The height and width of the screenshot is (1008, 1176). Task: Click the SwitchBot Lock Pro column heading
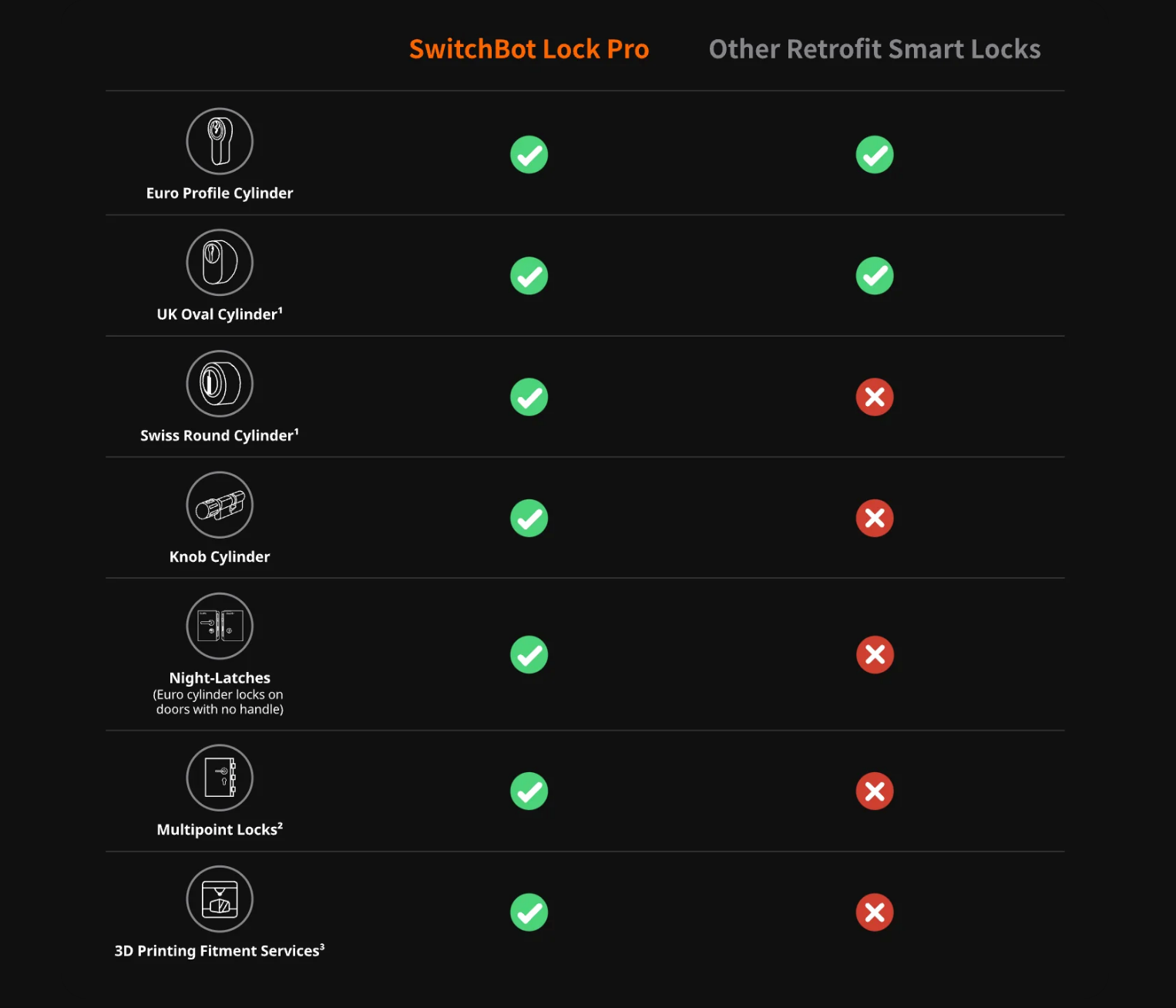pyautogui.click(x=529, y=49)
